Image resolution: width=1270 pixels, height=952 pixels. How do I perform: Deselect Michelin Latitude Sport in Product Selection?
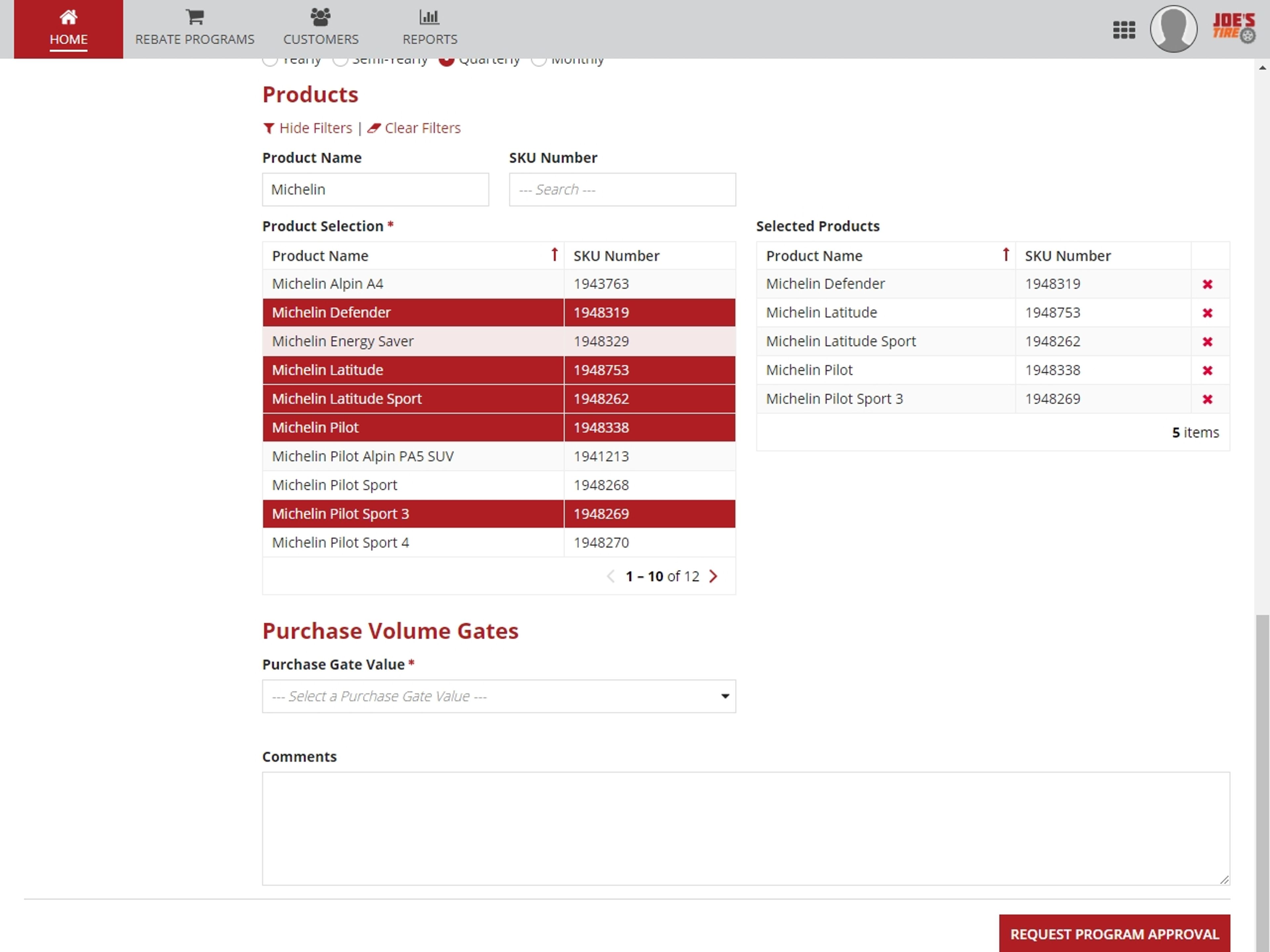point(499,399)
